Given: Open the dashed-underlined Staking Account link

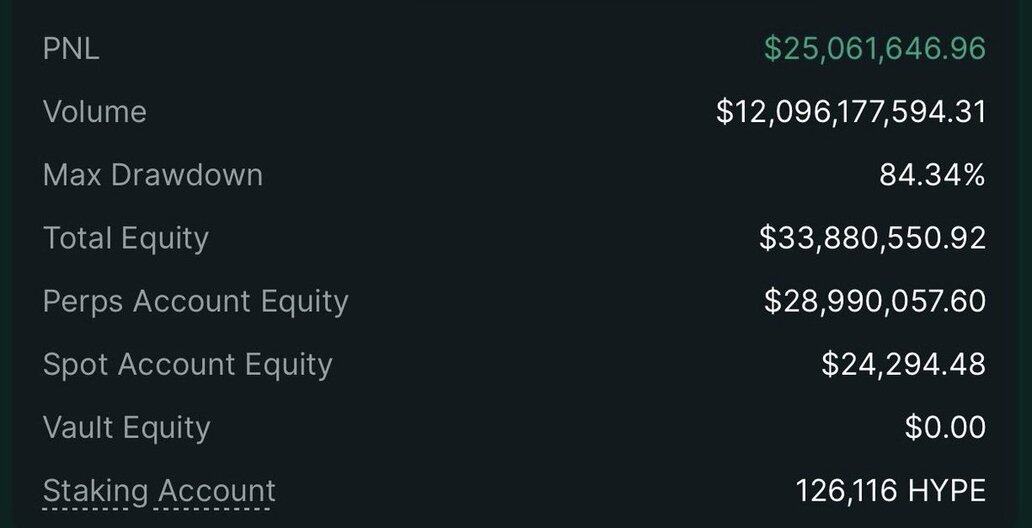Looking at the screenshot, I should 159,491.
